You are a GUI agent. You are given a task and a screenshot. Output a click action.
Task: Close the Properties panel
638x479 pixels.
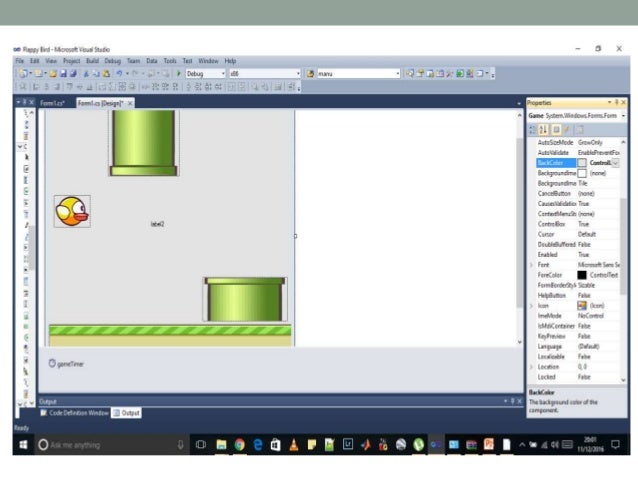pyautogui.click(x=623, y=103)
